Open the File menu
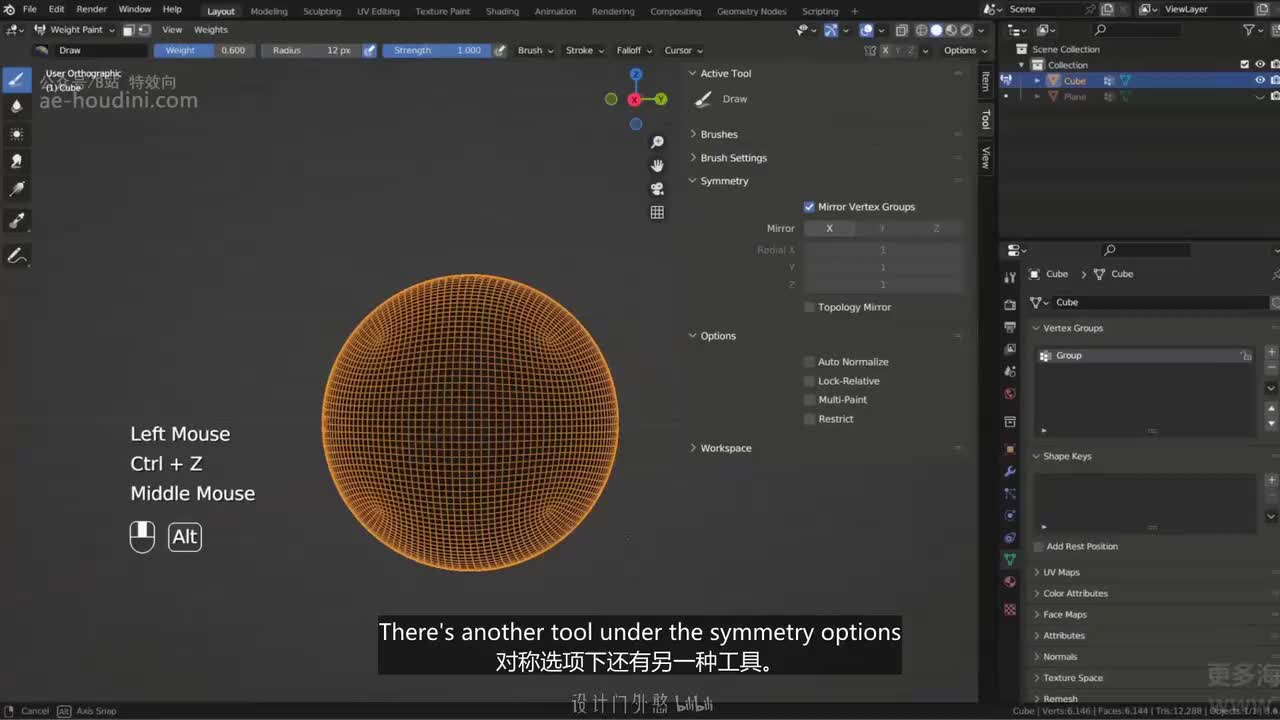Image resolution: width=1280 pixels, height=720 pixels. [x=30, y=10]
